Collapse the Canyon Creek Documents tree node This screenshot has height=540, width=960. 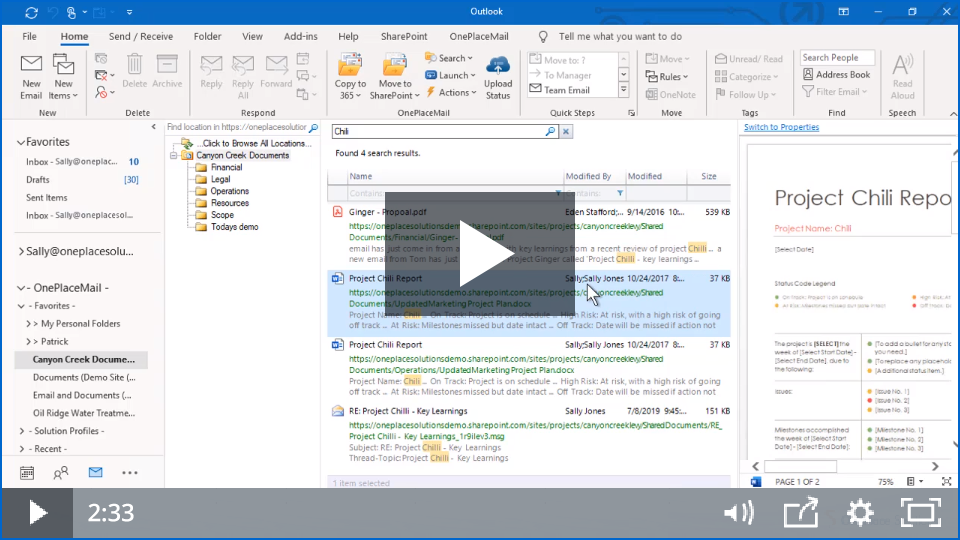click(x=174, y=156)
